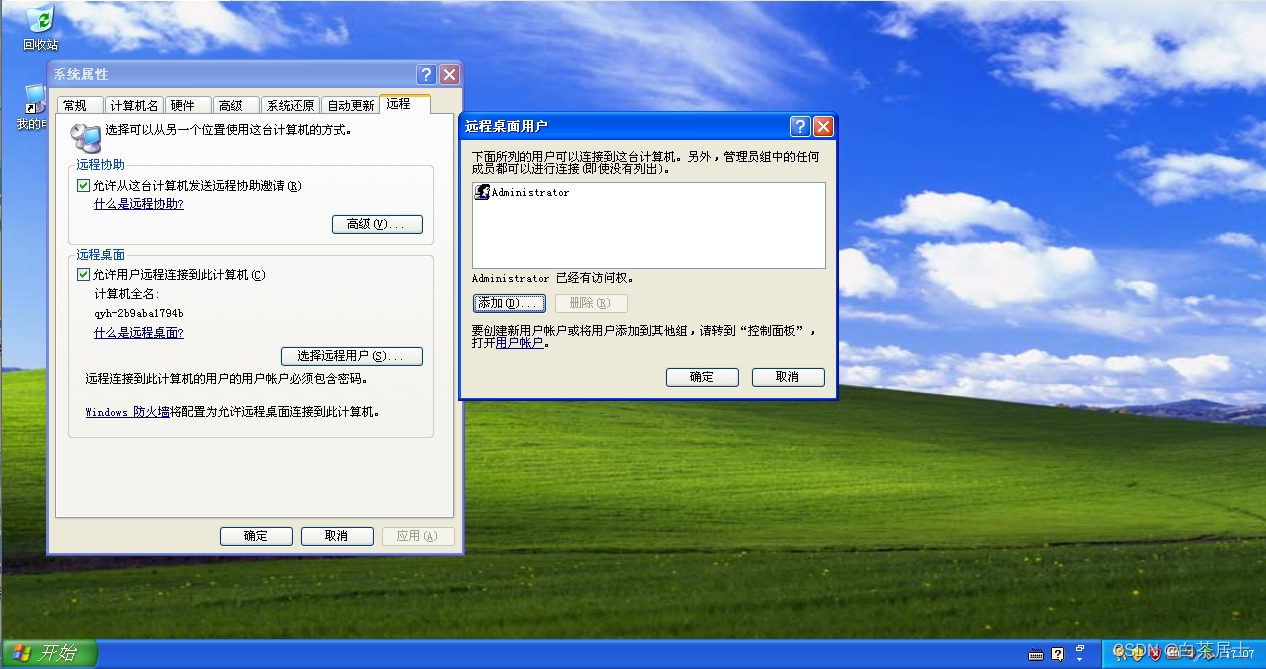Switch to the 高级 tab

coord(235,105)
